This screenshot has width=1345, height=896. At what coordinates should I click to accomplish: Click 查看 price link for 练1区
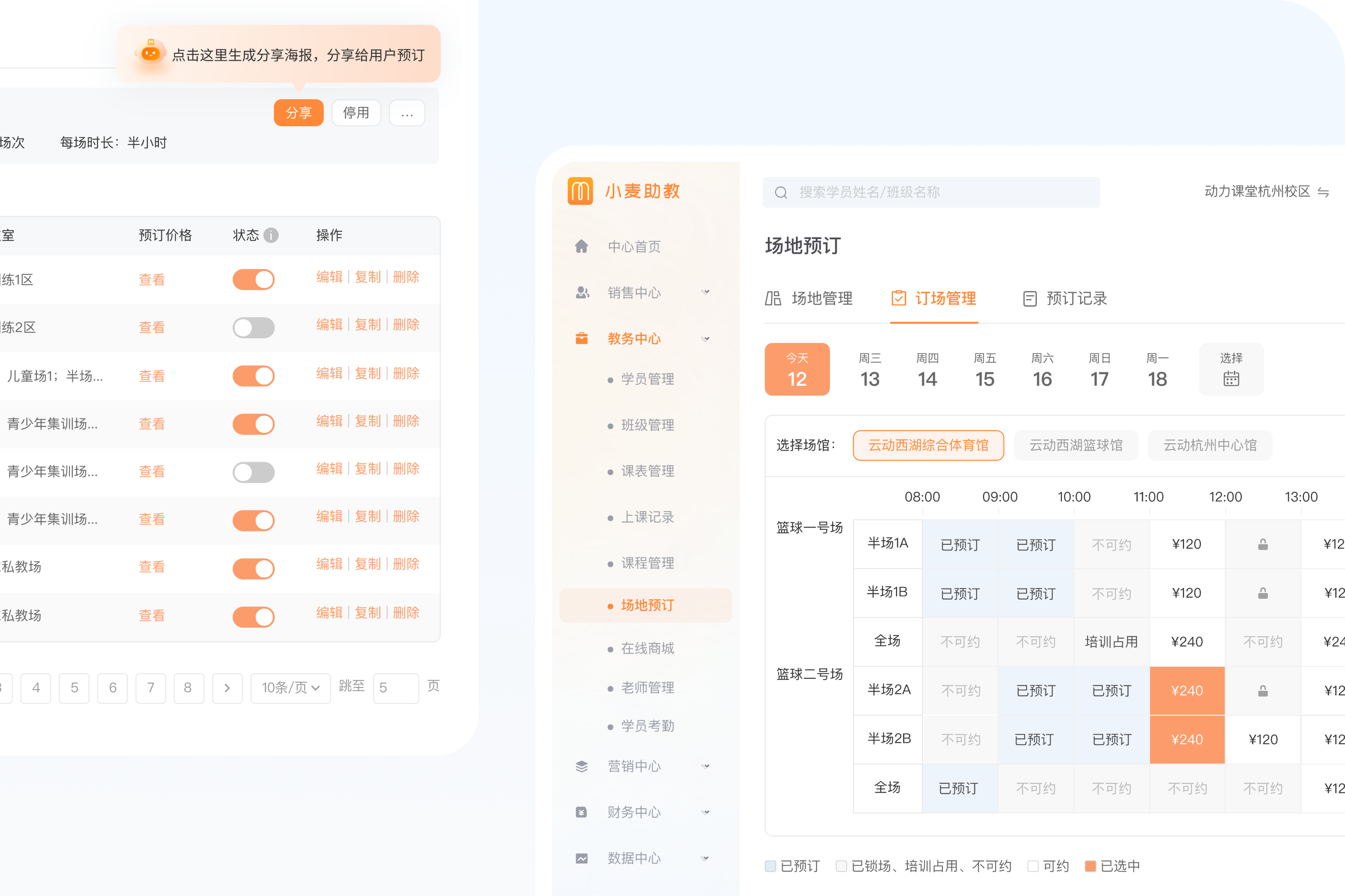[x=152, y=280]
